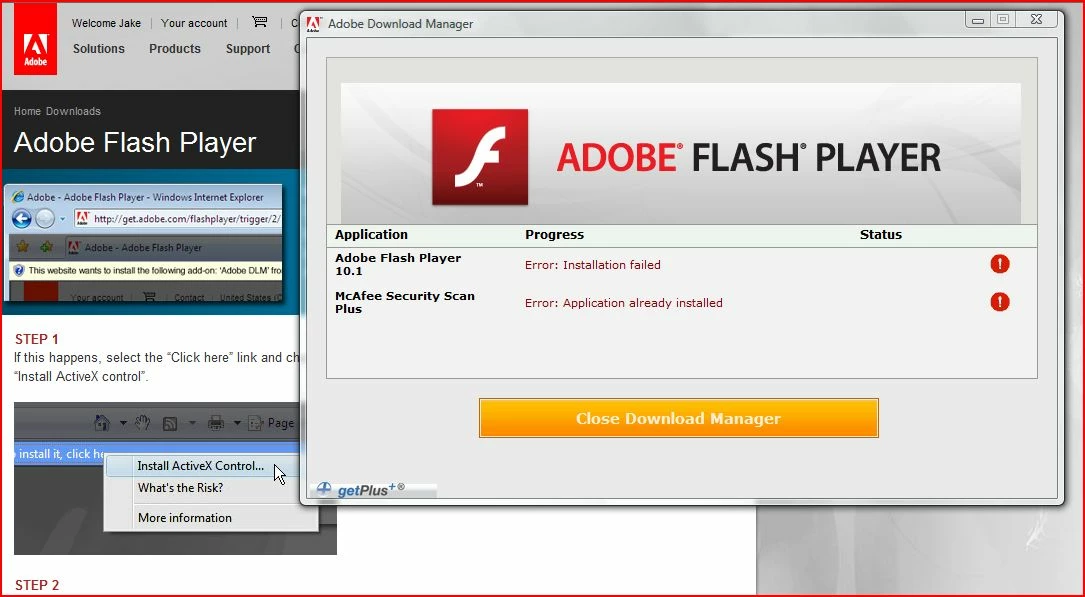Choose 'Install ActiveX Control...' context menu entry

pos(201,466)
